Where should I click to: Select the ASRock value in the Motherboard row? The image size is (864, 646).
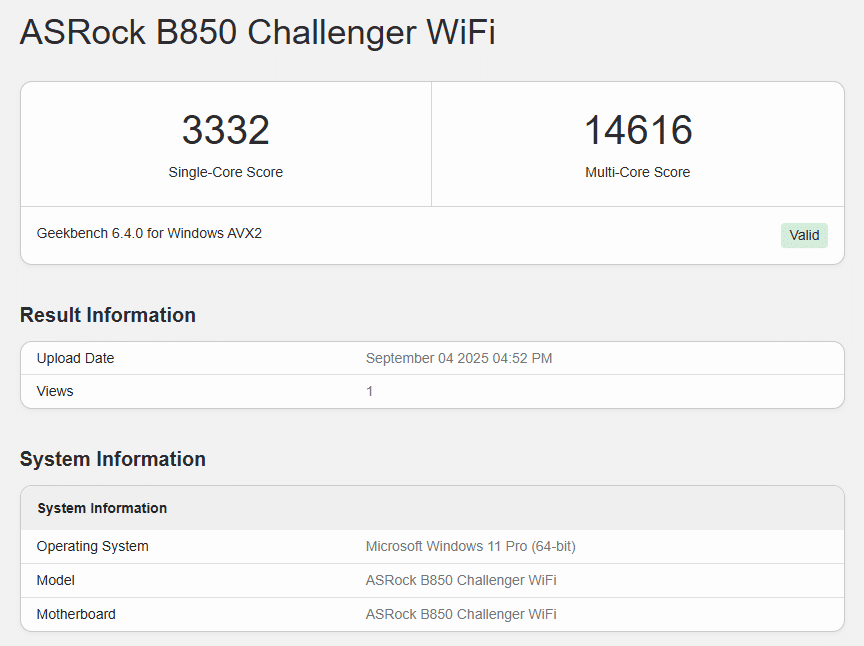pos(461,614)
